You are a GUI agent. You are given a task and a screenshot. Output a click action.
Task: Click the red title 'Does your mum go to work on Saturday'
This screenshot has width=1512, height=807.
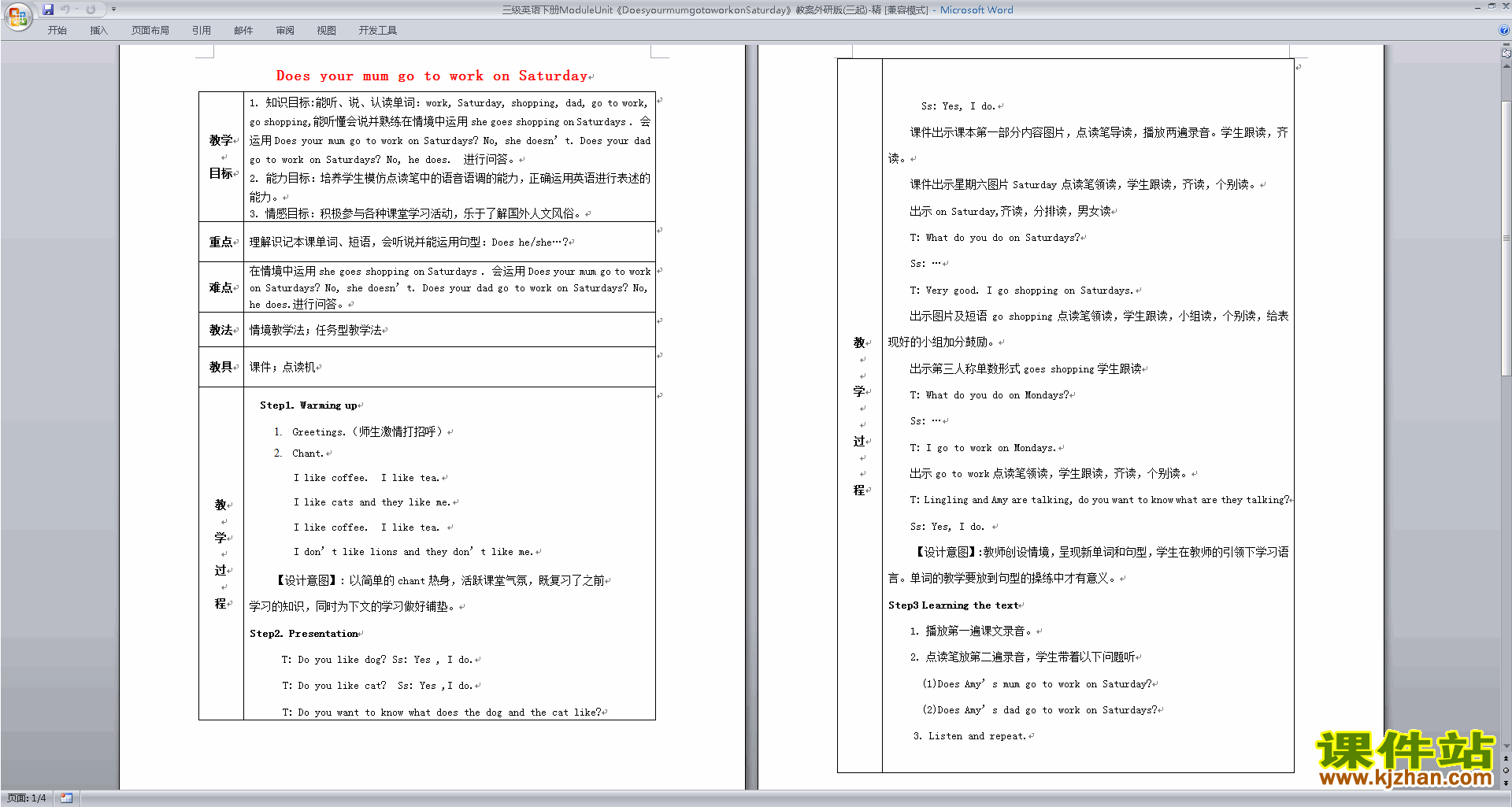point(432,76)
